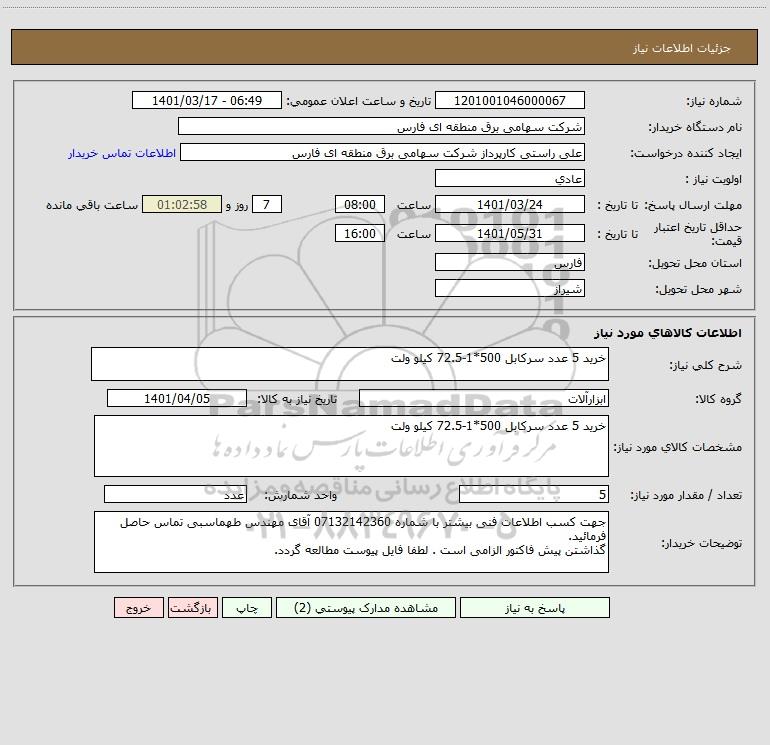Click the حداقل تاریخ اعتبار قیمت label
Viewport: 770px width, 745px height.
(x=698, y=234)
